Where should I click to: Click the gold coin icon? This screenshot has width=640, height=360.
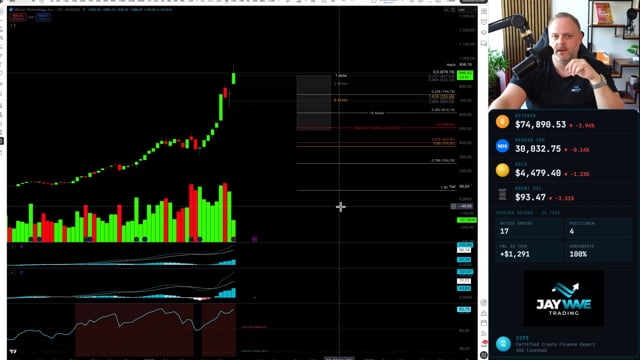click(x=502, y=170)
